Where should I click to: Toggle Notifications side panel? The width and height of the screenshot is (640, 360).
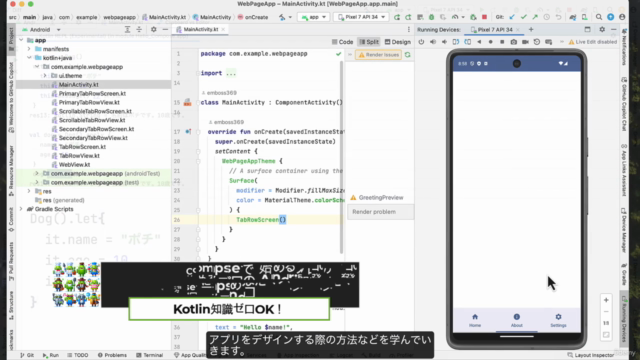(624, 47)
